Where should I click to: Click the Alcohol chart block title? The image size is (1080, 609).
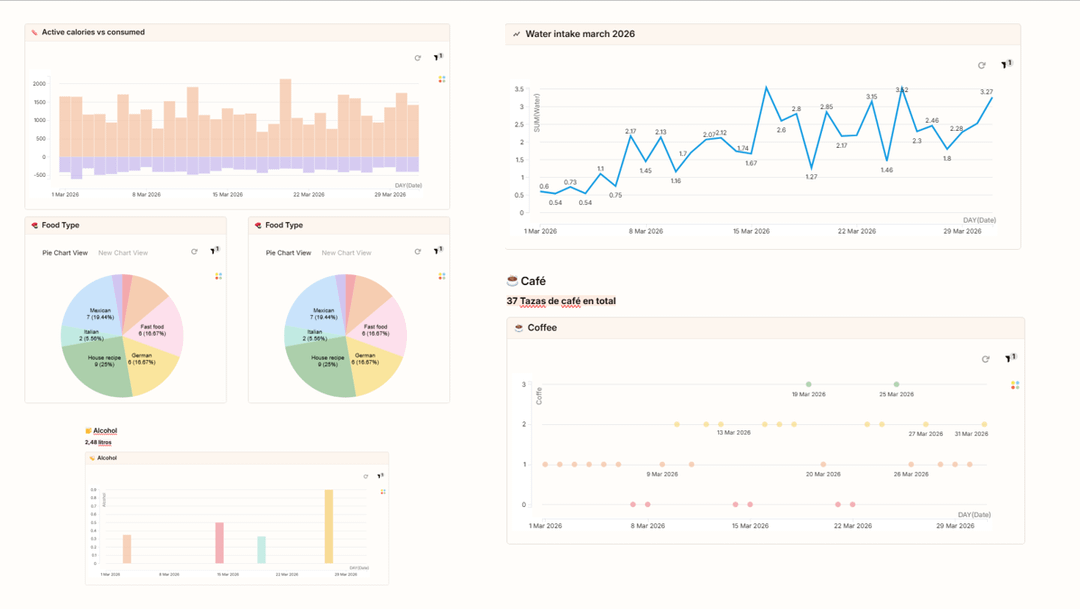pyautogui.click(x=106, y=458)
